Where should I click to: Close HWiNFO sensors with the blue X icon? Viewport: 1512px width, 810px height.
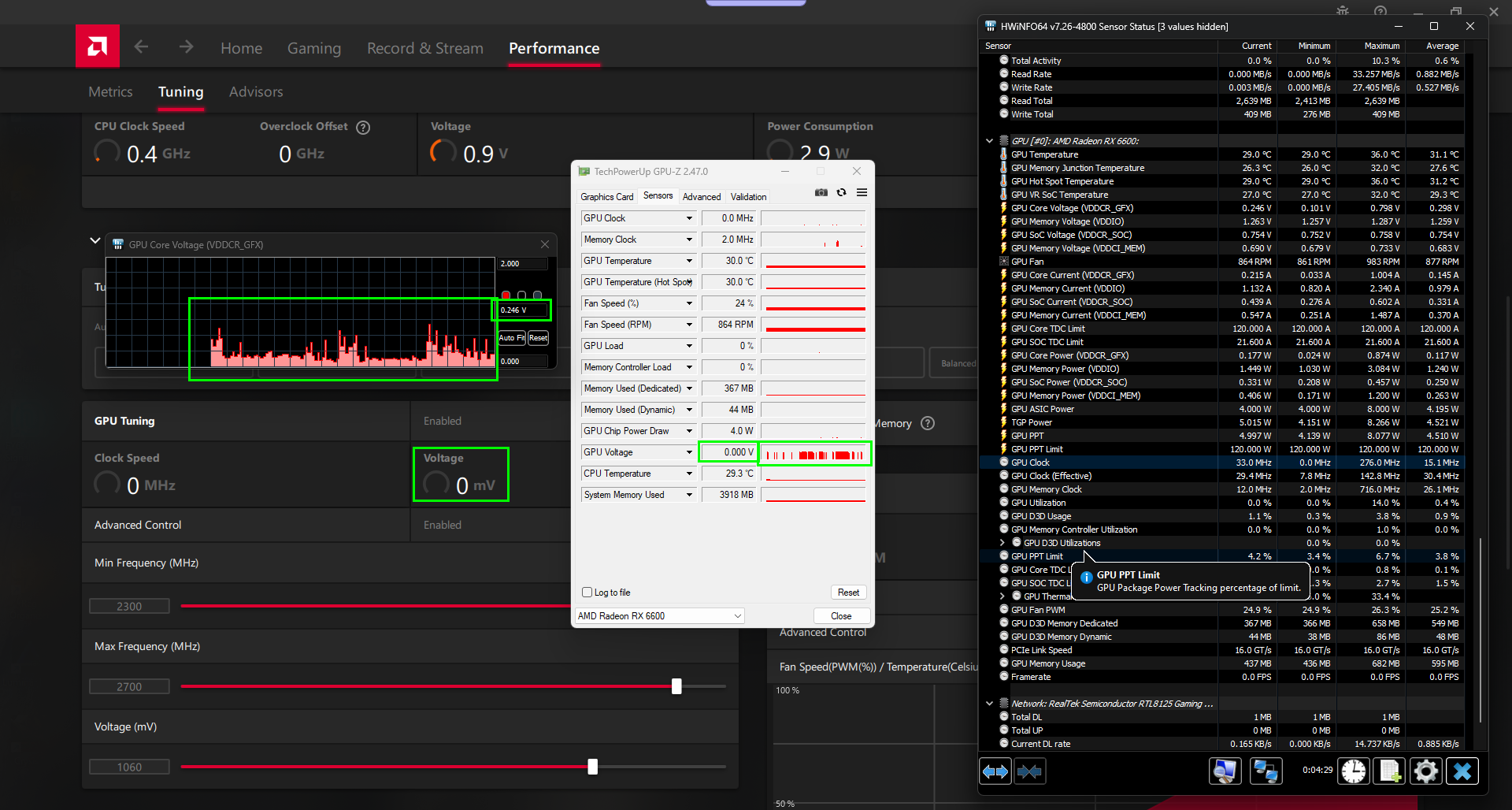[1462, 771]
